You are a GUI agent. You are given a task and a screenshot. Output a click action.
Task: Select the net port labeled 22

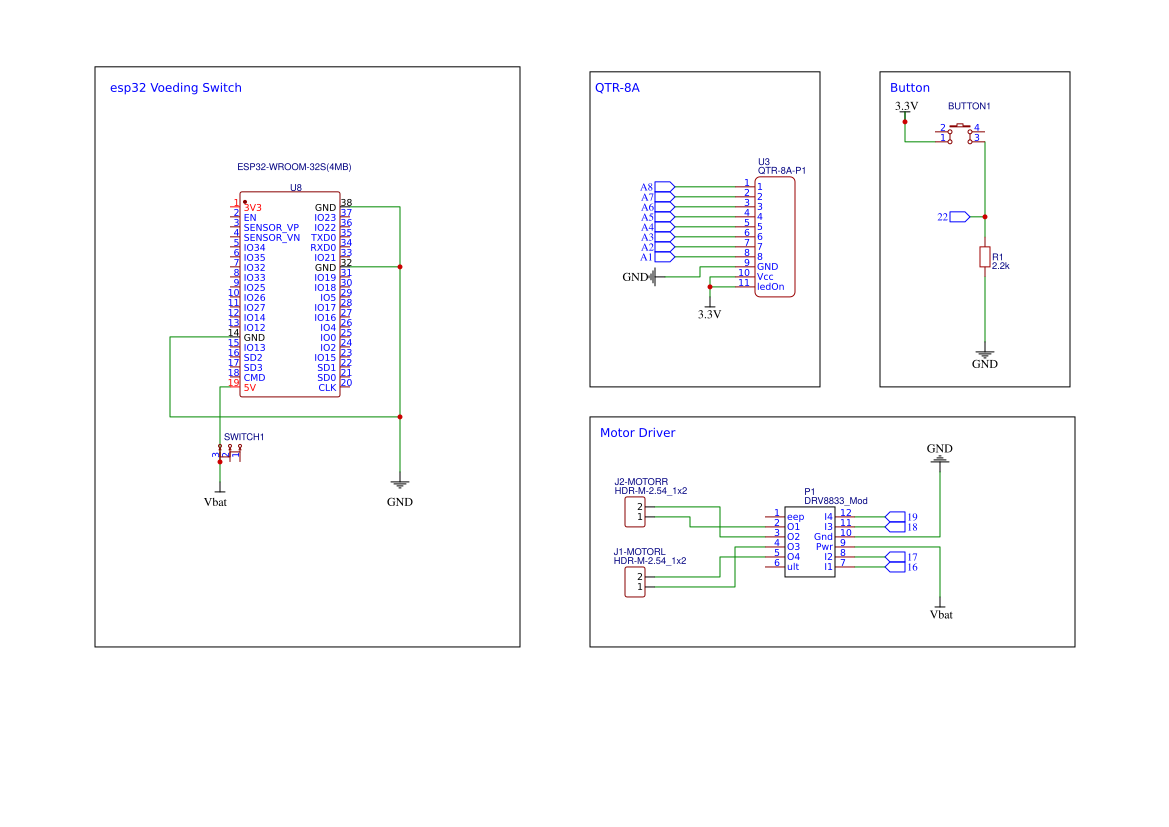point(954,217)
